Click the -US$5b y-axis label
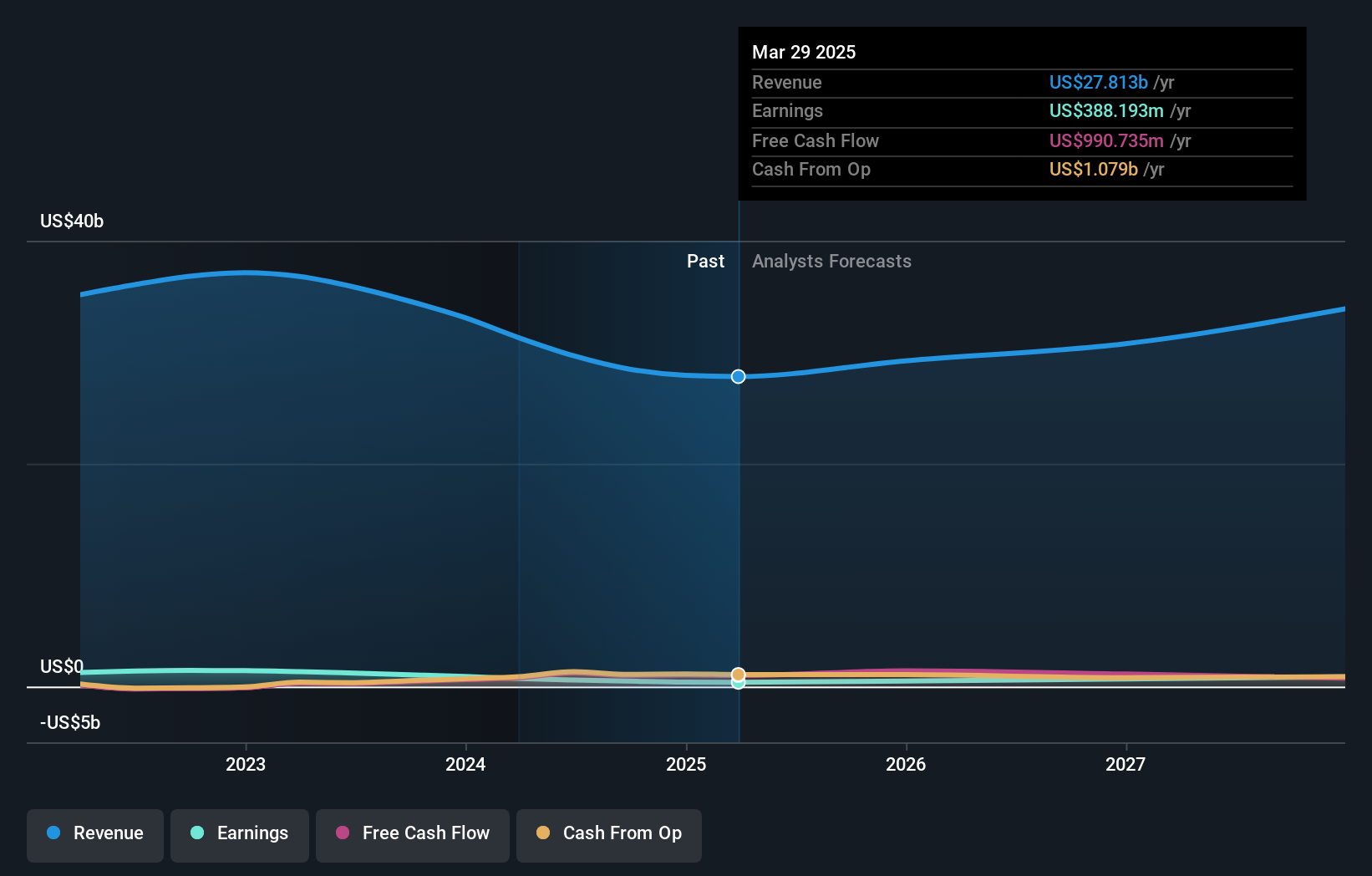 70,722
